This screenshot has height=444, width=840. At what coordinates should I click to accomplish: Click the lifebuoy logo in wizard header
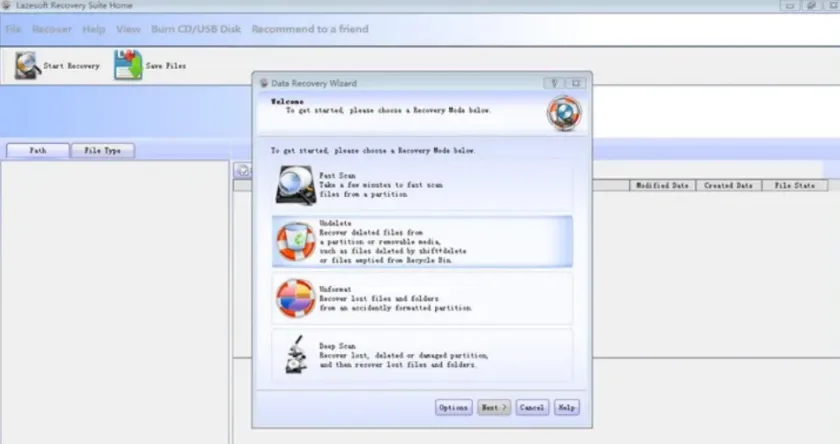pyautogui.click(x=561, y=113)
